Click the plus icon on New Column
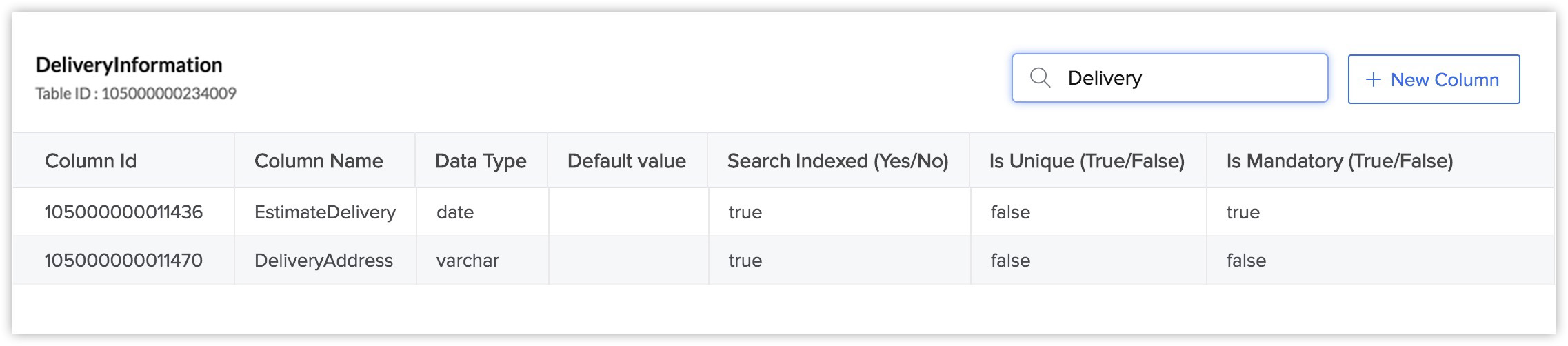The image size is (1568, 346). point(1373,80)
